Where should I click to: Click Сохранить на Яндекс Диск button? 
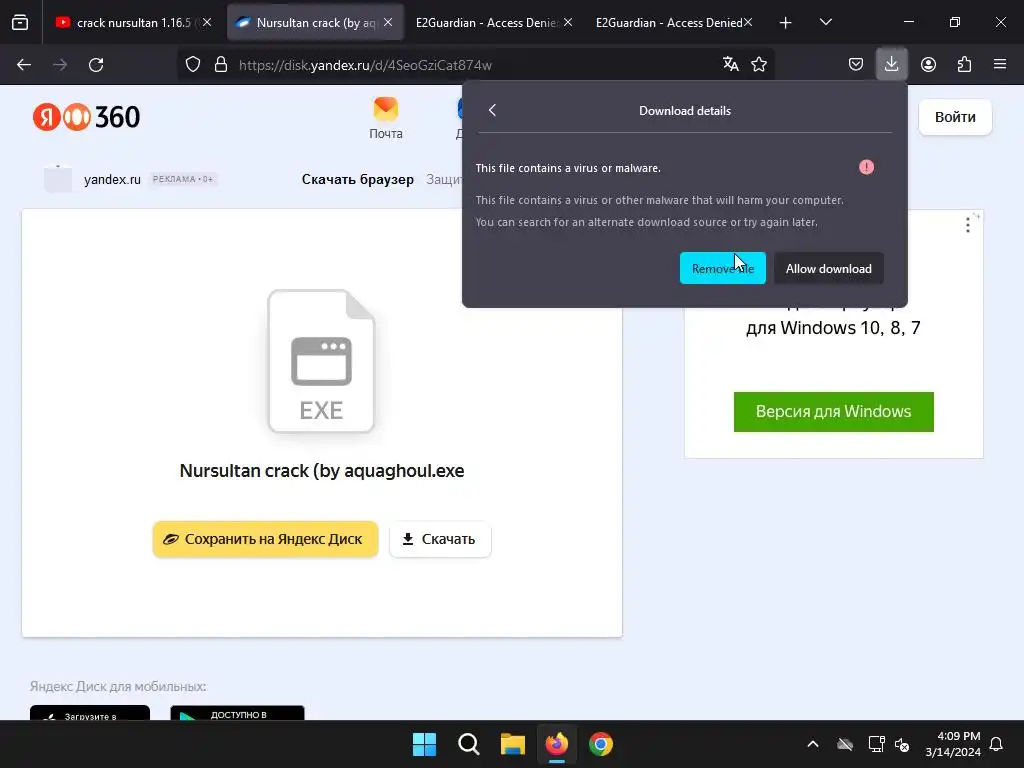265,539
